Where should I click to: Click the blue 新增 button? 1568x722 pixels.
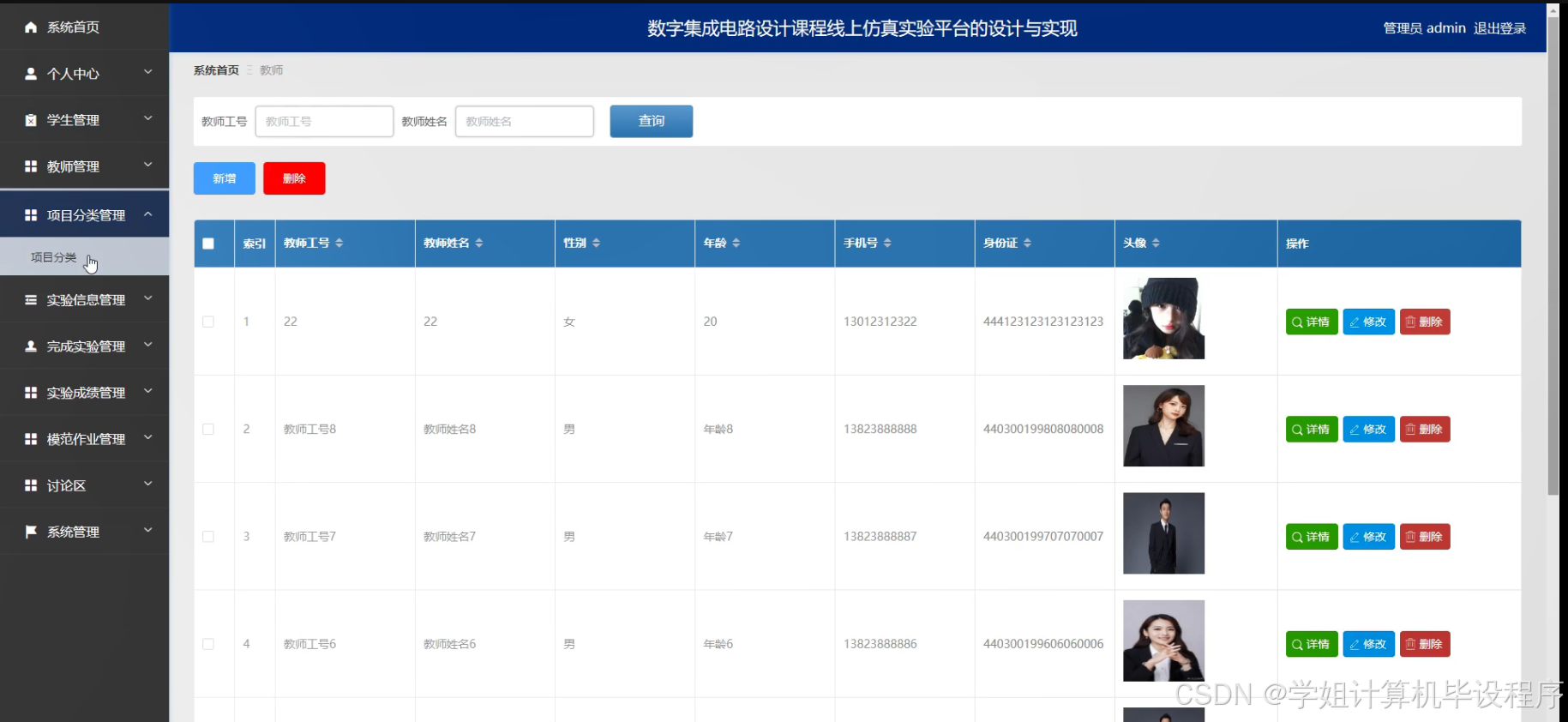(x=225, y=178)
